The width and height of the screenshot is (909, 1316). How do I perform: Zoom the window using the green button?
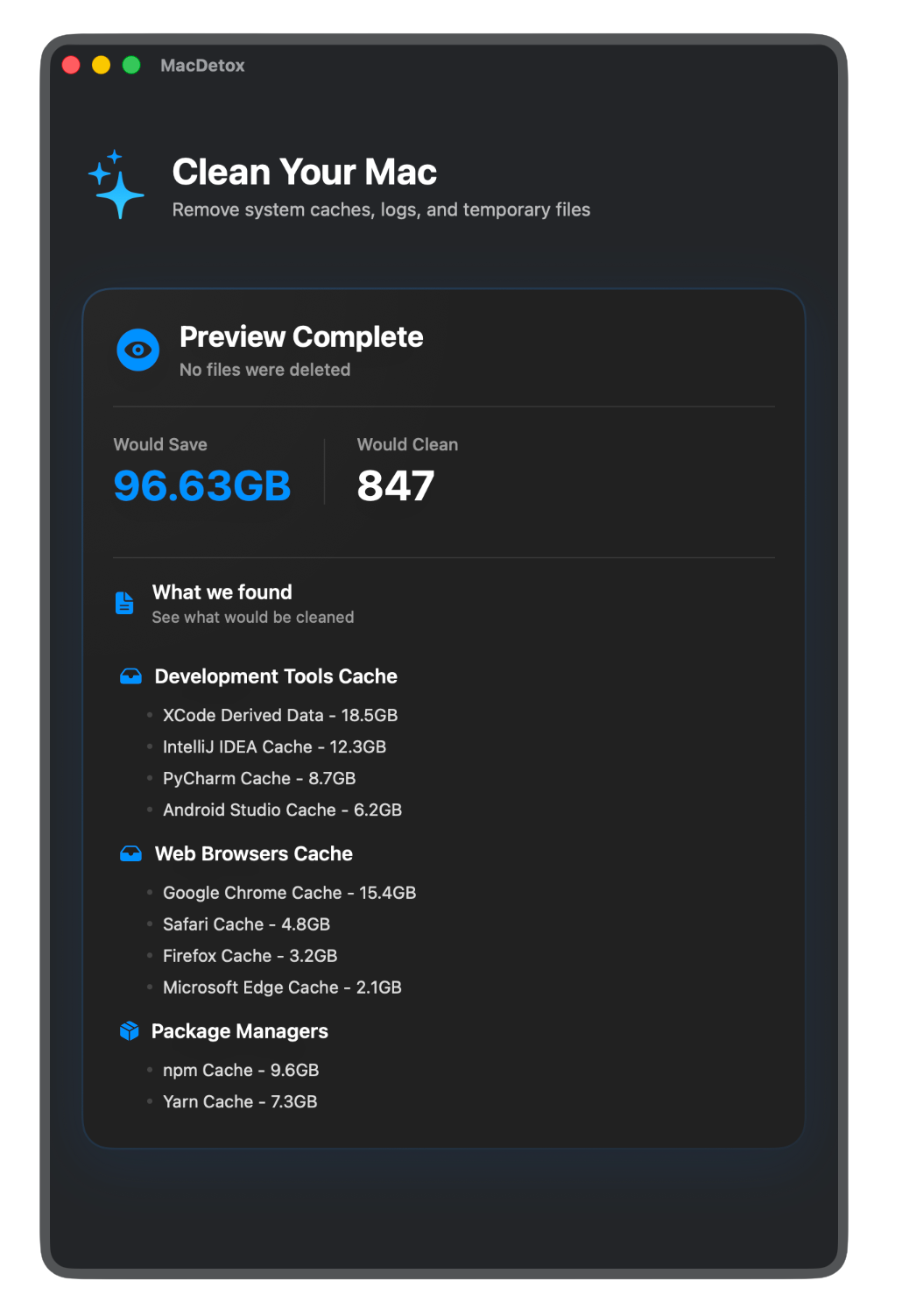[131, 66]
